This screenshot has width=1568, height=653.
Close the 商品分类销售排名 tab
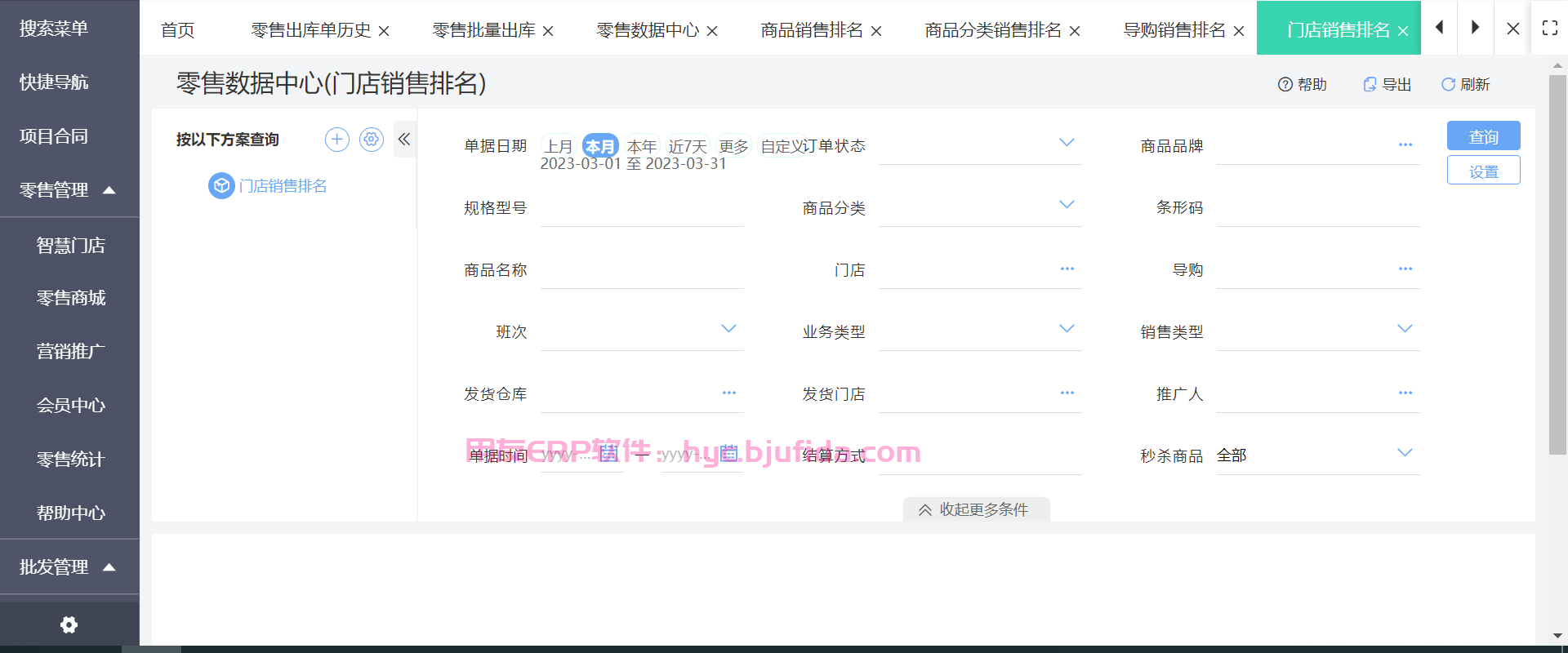pos(1075,31)
